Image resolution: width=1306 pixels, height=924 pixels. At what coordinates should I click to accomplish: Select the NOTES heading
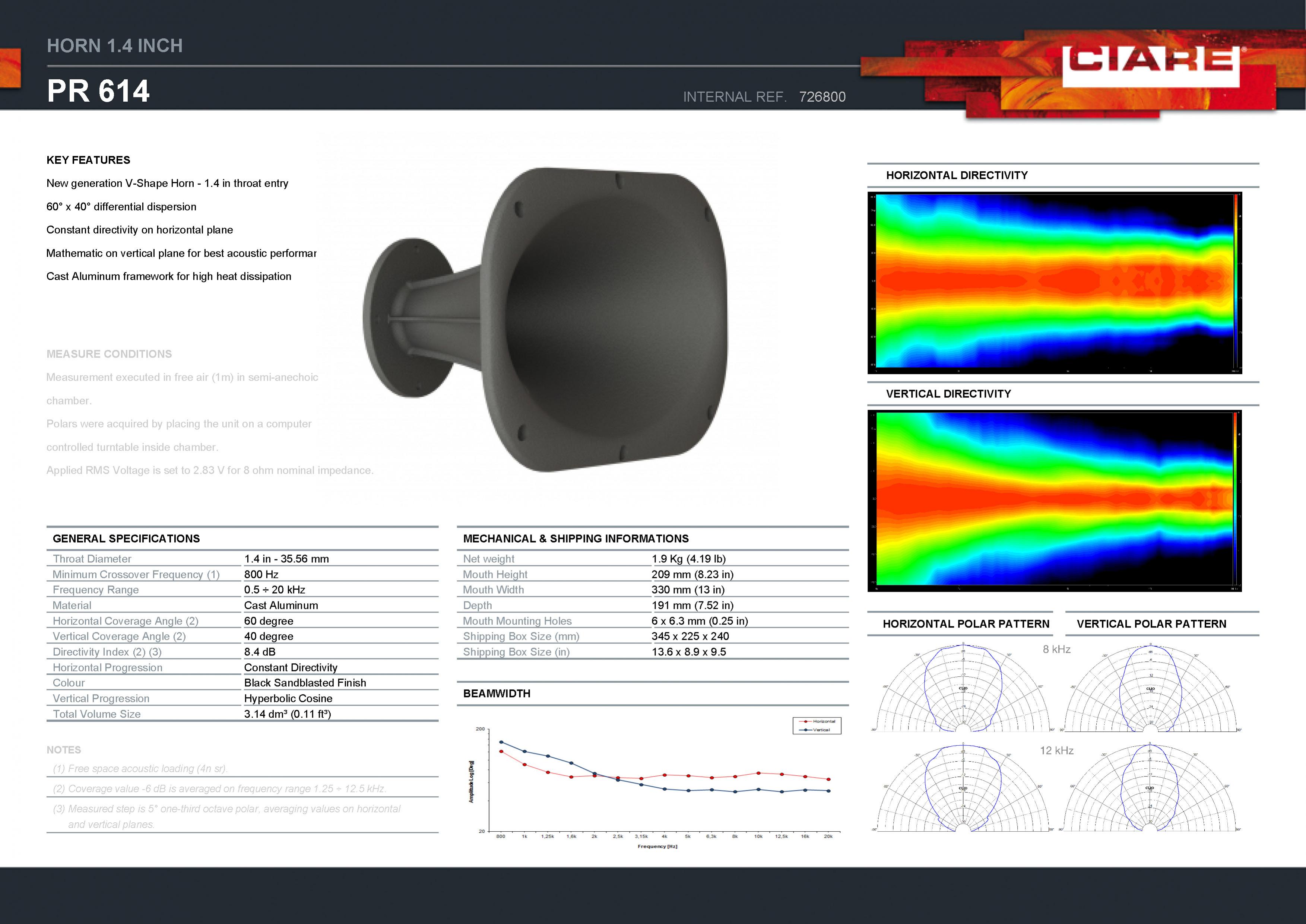(x=64, y=750)
